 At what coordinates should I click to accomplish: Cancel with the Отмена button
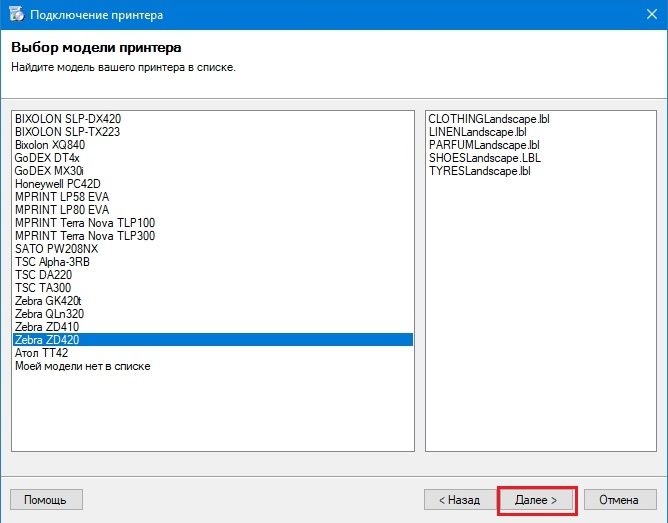619,500
